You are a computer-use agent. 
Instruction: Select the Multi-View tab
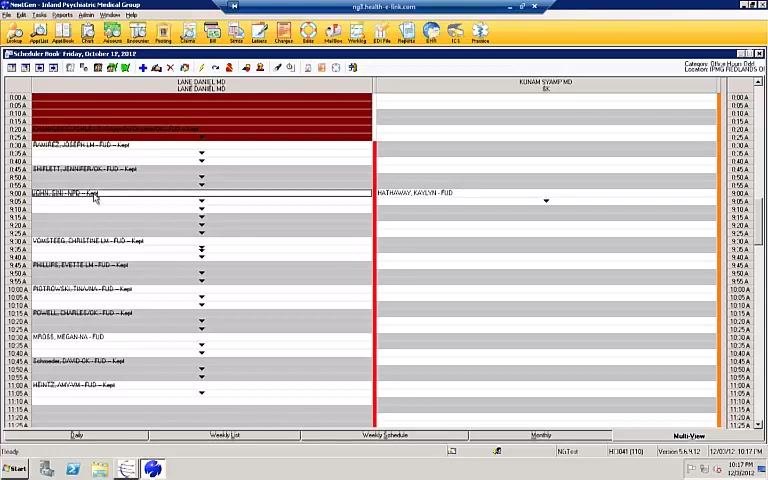click(689, 435)
